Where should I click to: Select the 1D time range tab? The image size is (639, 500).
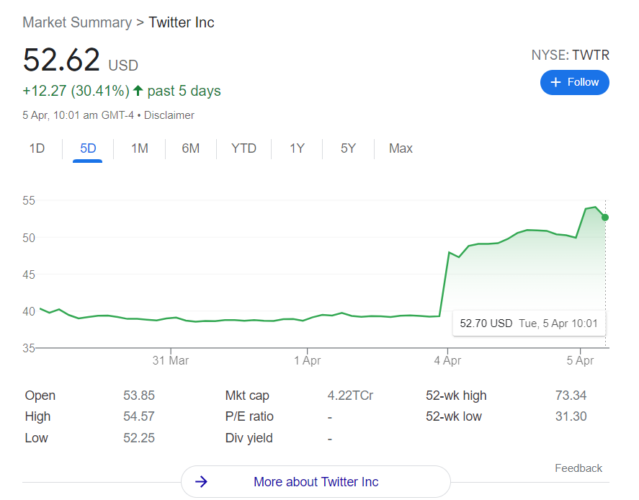point(37,148)
